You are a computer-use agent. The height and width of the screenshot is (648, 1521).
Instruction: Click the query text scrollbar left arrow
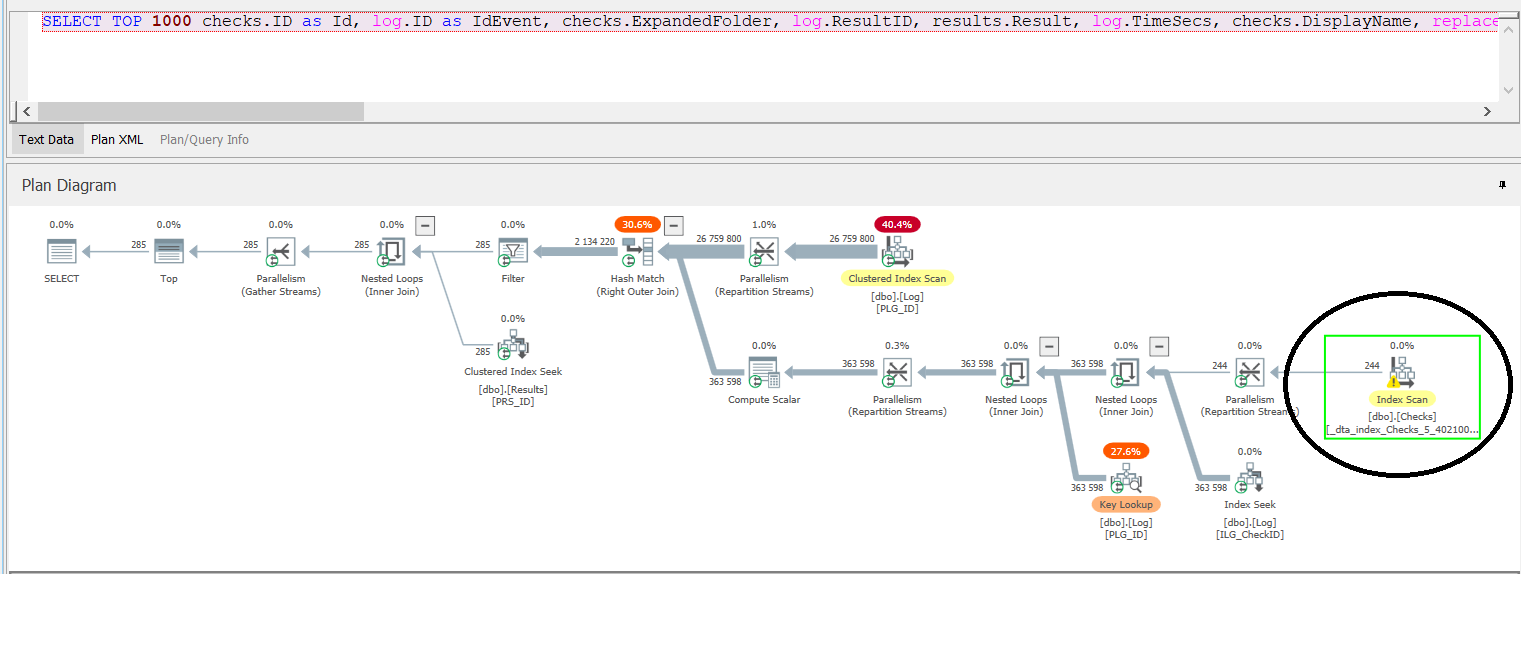coord(27,112)
